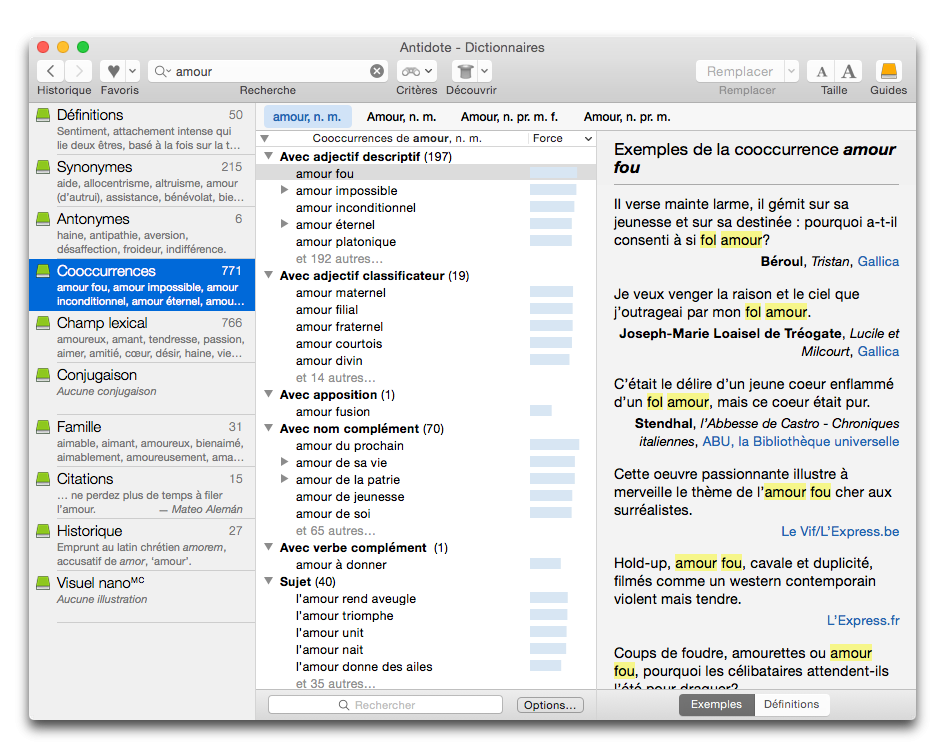Screen dimensions: 945x756
Task: Select the Cooccurrences dictionary
Action: pos(142,285)
